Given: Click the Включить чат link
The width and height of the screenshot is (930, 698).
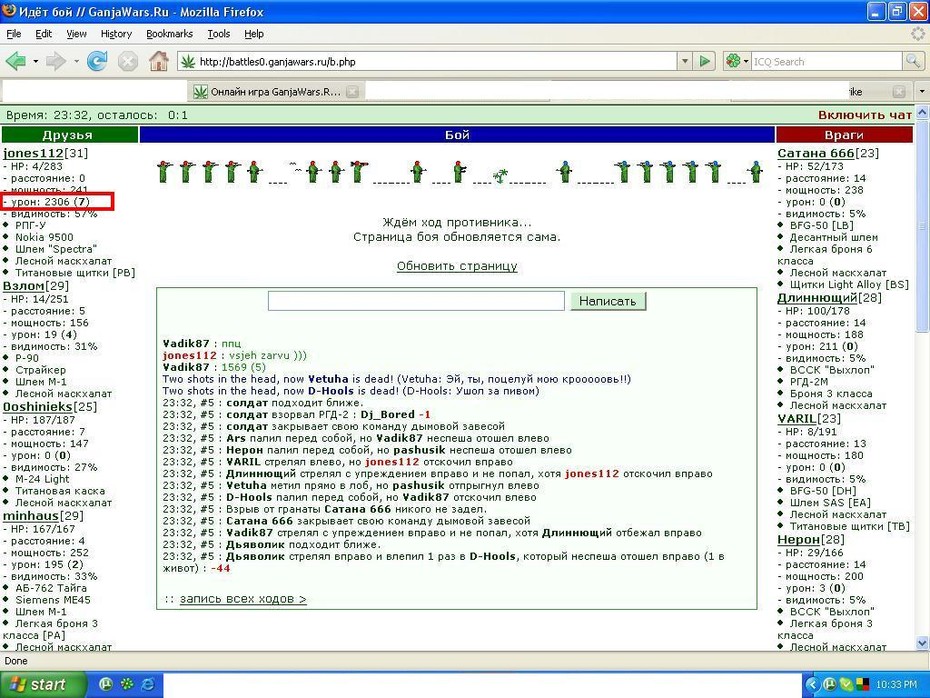Looking at the screenshot, I should 865,115.
